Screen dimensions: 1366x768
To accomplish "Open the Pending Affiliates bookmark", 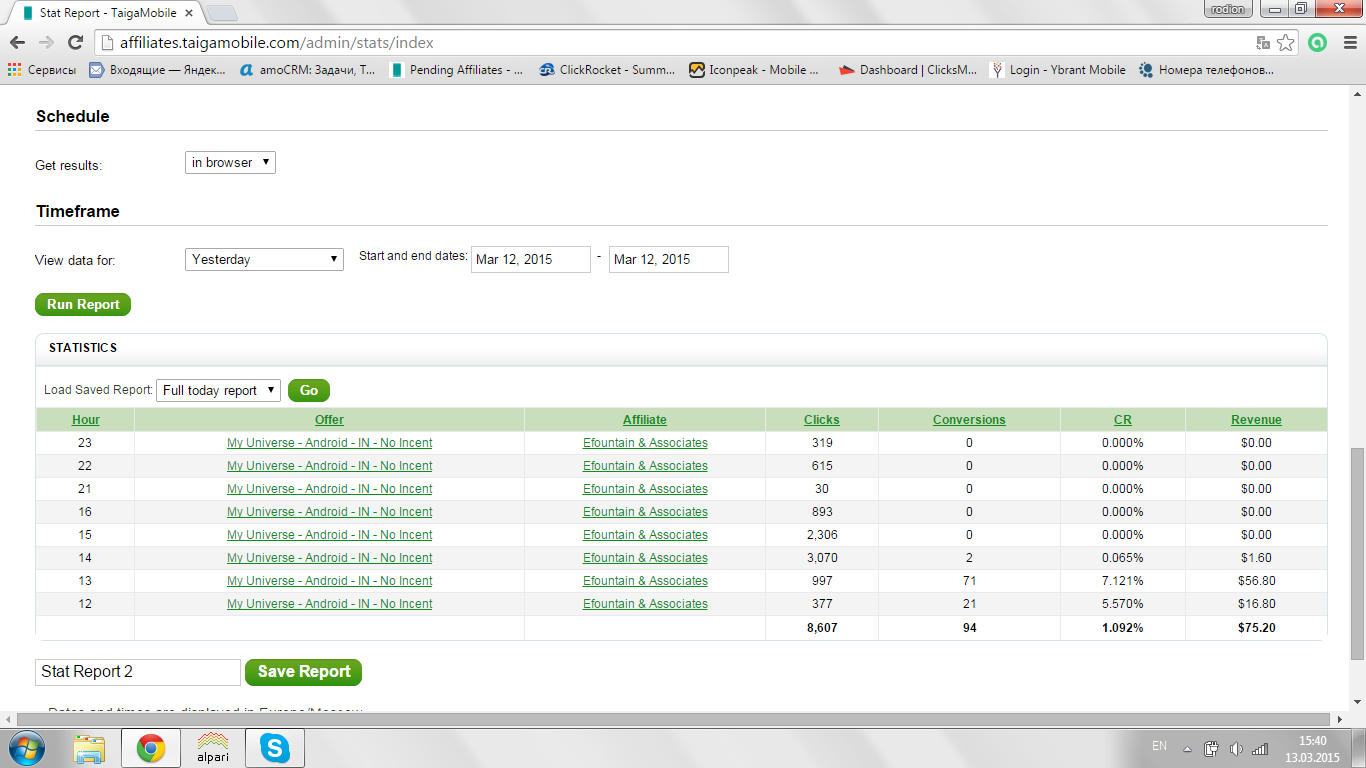I will pos(456,70).
